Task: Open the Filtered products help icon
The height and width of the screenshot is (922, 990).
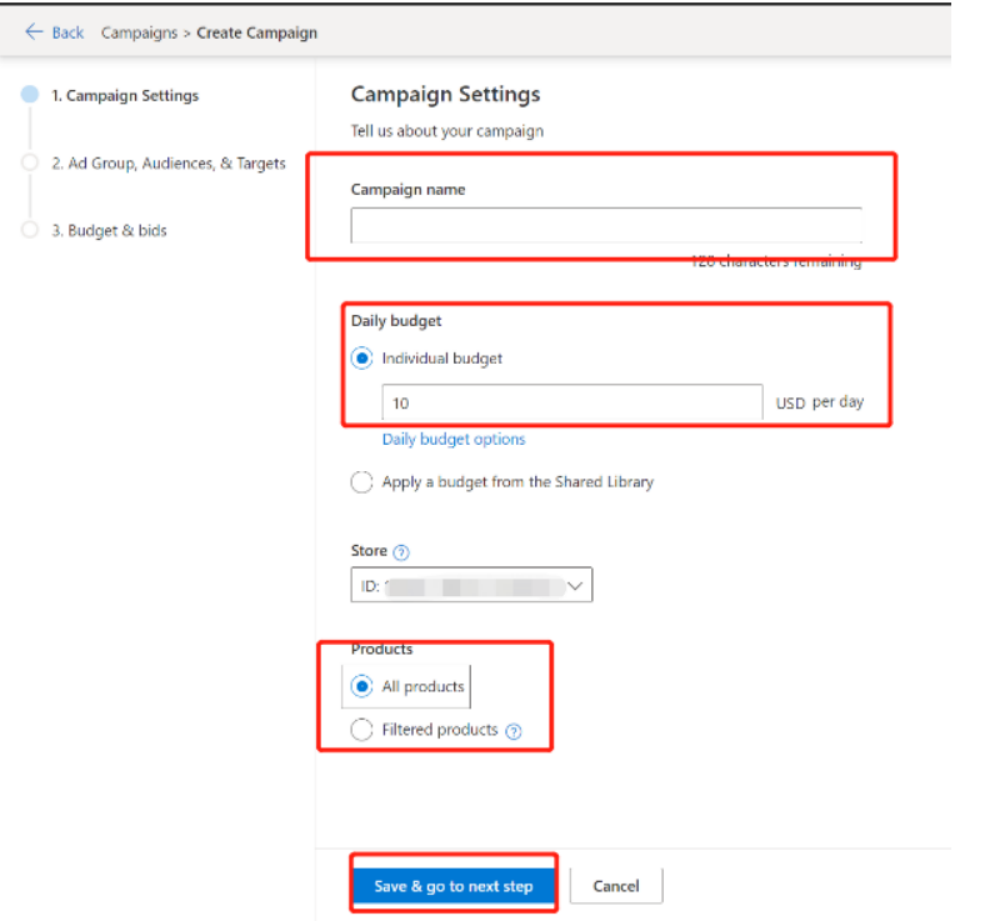Action: point(514,731)
